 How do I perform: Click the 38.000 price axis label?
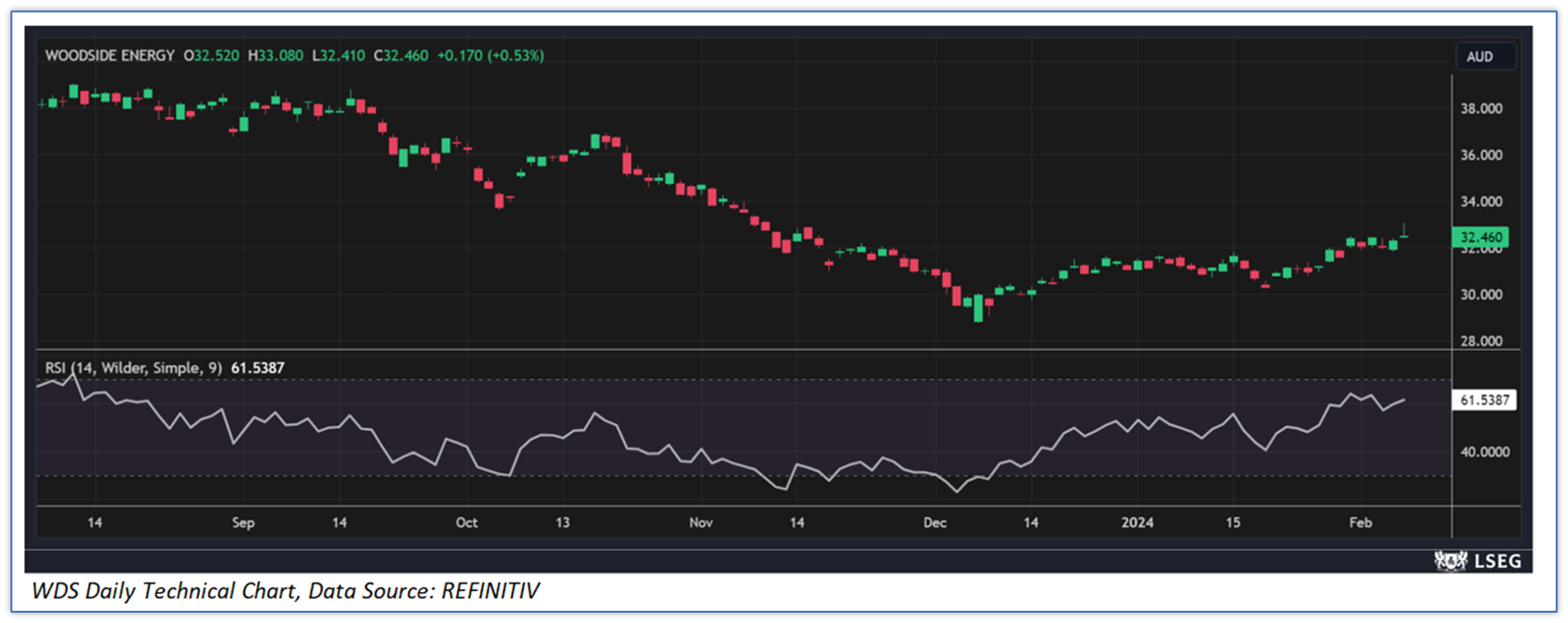(1481, 109)
